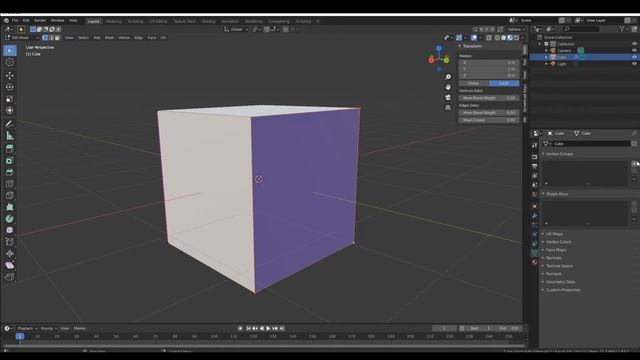The image size is (640, 360).
Task: Click the Local button in Transform panel
Action: click(504, 83)
